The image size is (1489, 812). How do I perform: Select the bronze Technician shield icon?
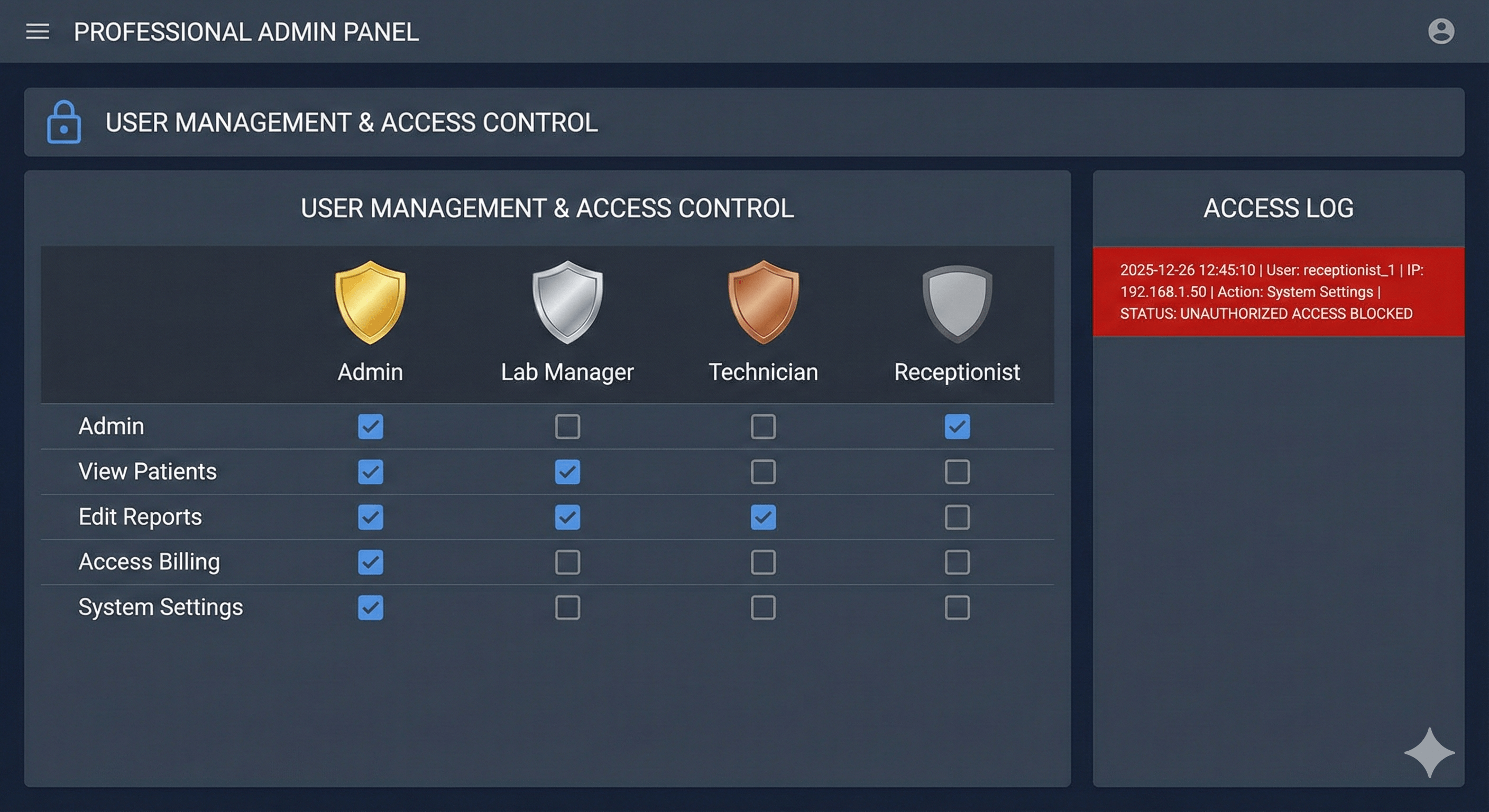tap(764, 300)
